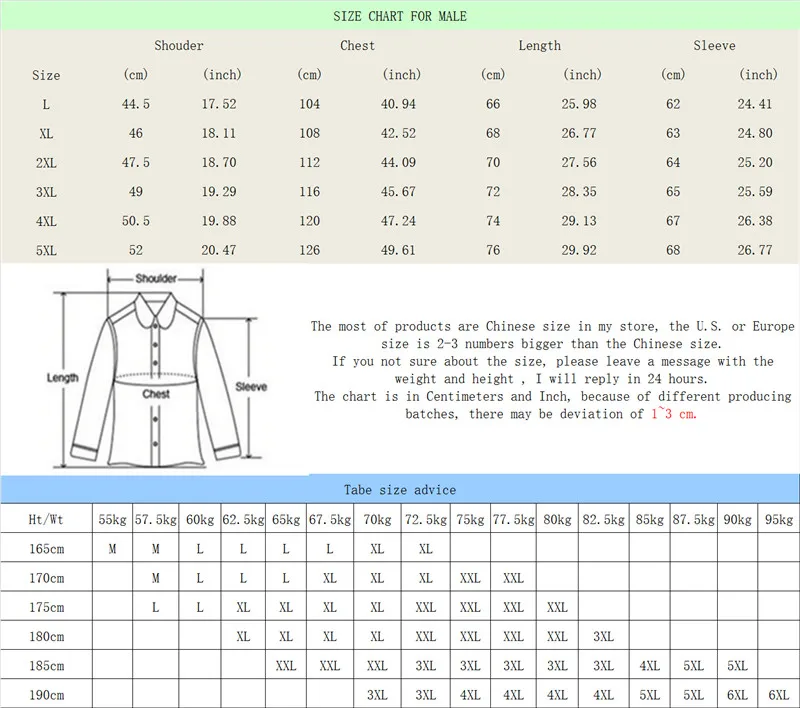Screen dimensions: 800x708
Task: Select the "72.5kg" weight column header
Action: (x=426, y=520)
